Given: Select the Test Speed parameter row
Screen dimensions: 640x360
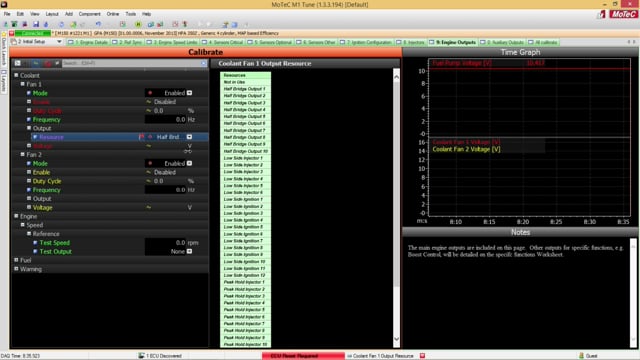Looking at the screenshot, I should tap(110, 242).
